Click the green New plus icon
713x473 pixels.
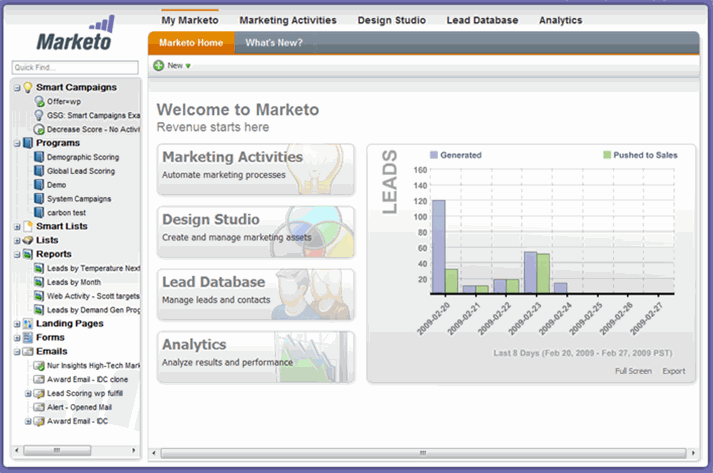point(159,66)
